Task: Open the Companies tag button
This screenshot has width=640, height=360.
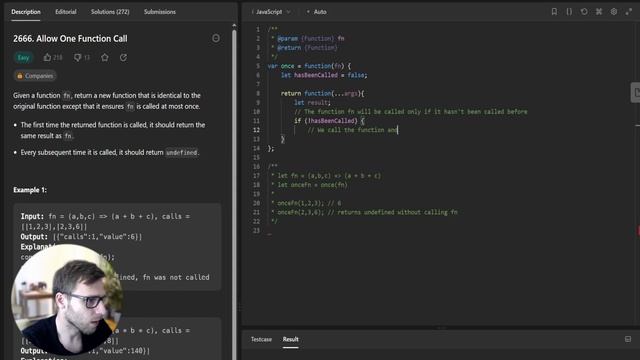Action: [x=35, y=76]
